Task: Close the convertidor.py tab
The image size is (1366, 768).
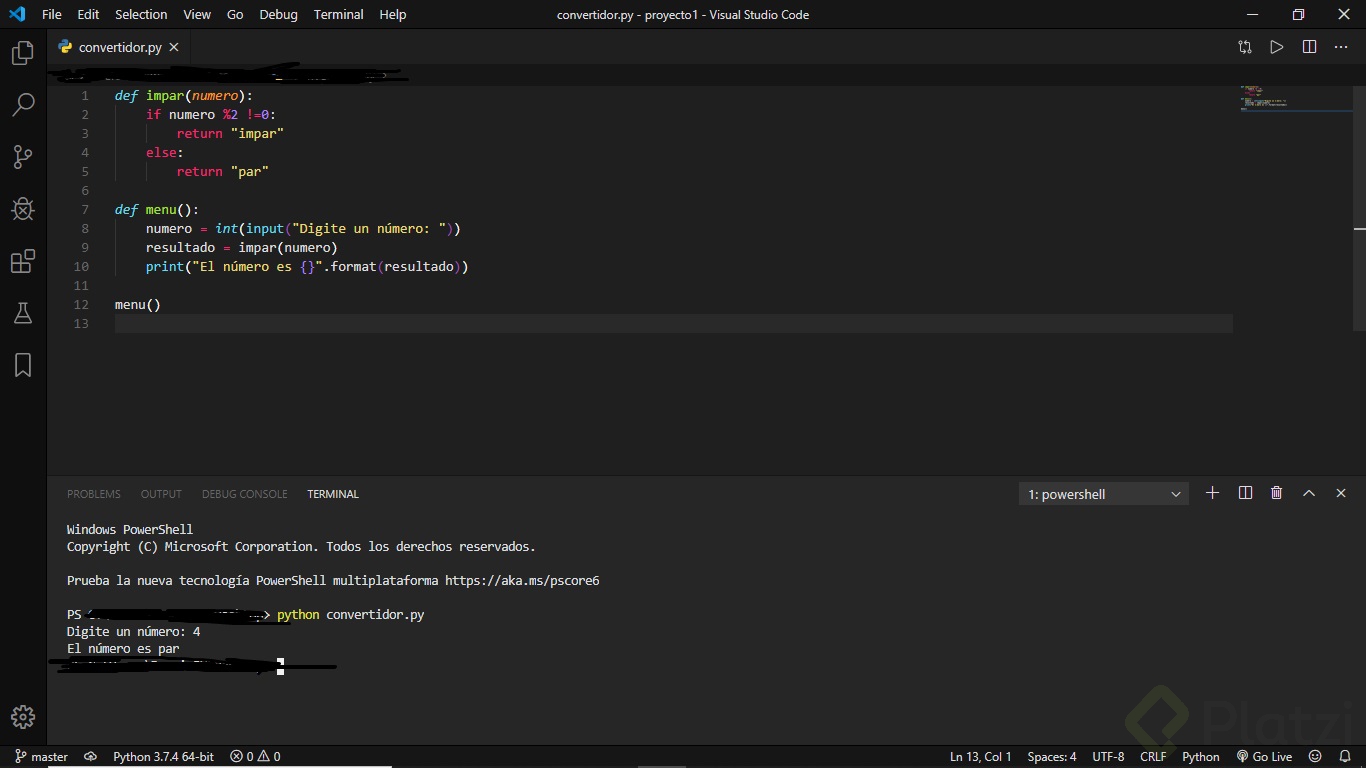Action: 174,47
